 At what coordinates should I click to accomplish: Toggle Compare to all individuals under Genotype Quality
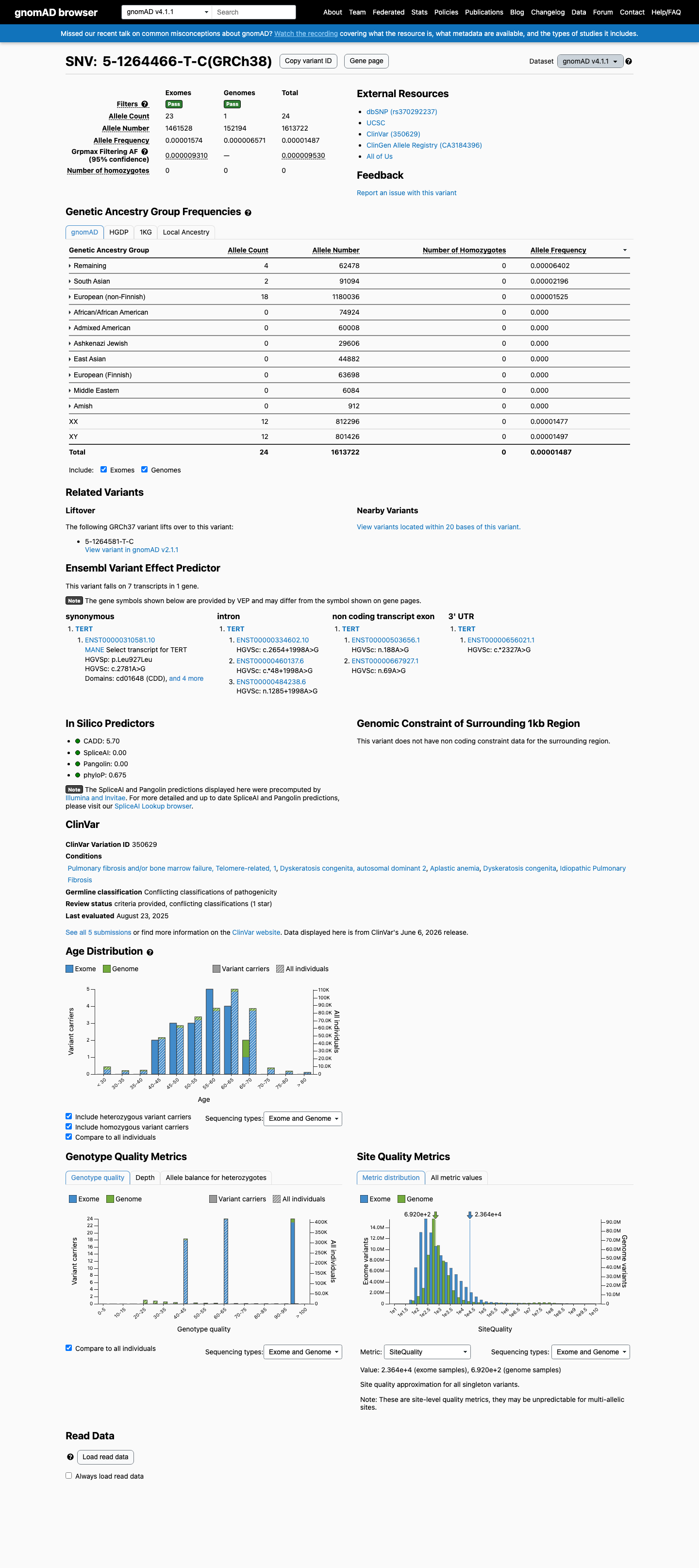point(69,1348)
